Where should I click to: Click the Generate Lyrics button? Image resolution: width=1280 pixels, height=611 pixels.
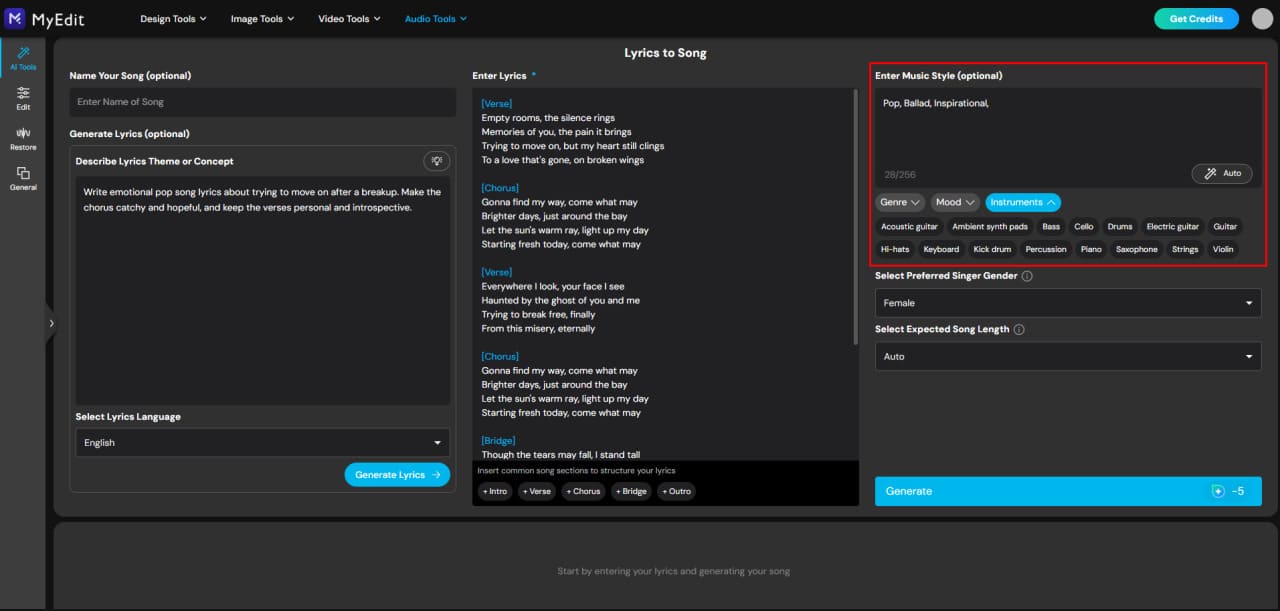pyautogui.click(x=396, y=474)
